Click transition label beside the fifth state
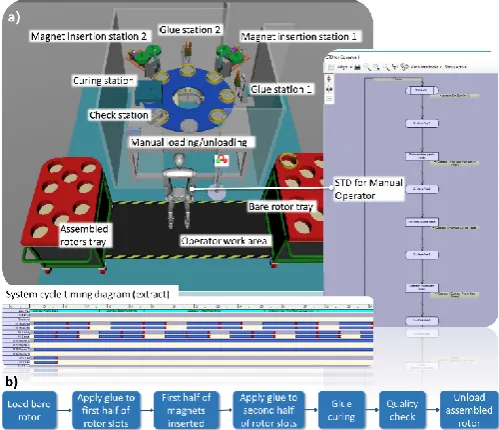 click(455, 228)
